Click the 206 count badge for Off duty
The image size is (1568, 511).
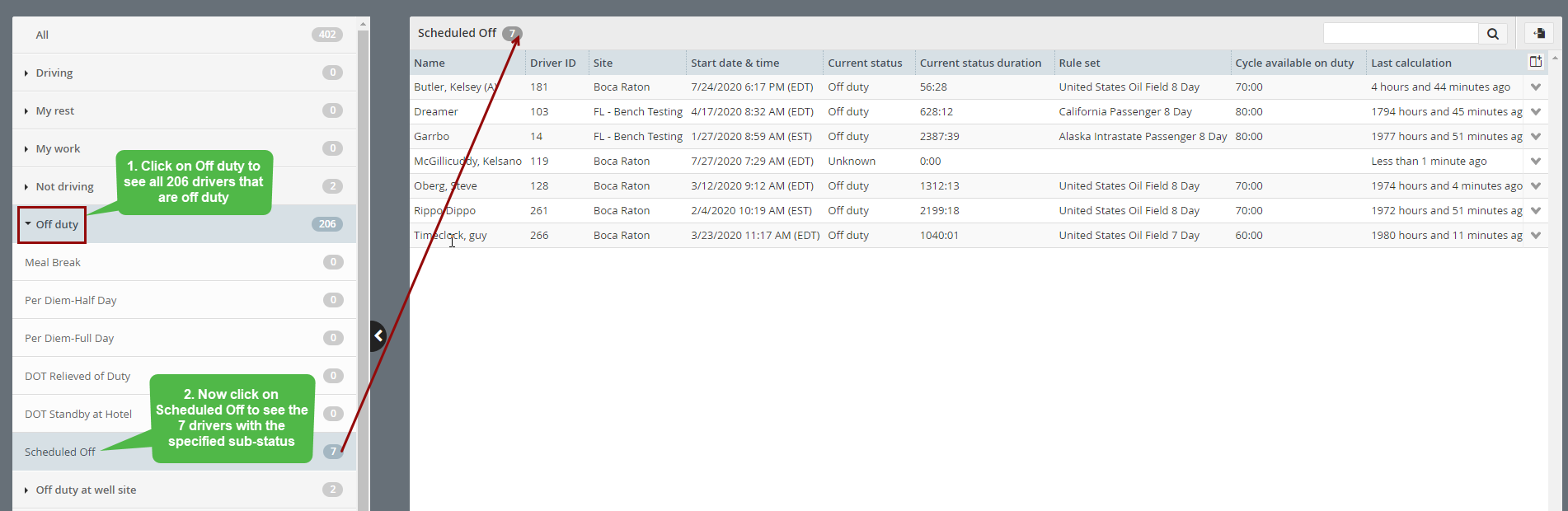coord(327,224)
